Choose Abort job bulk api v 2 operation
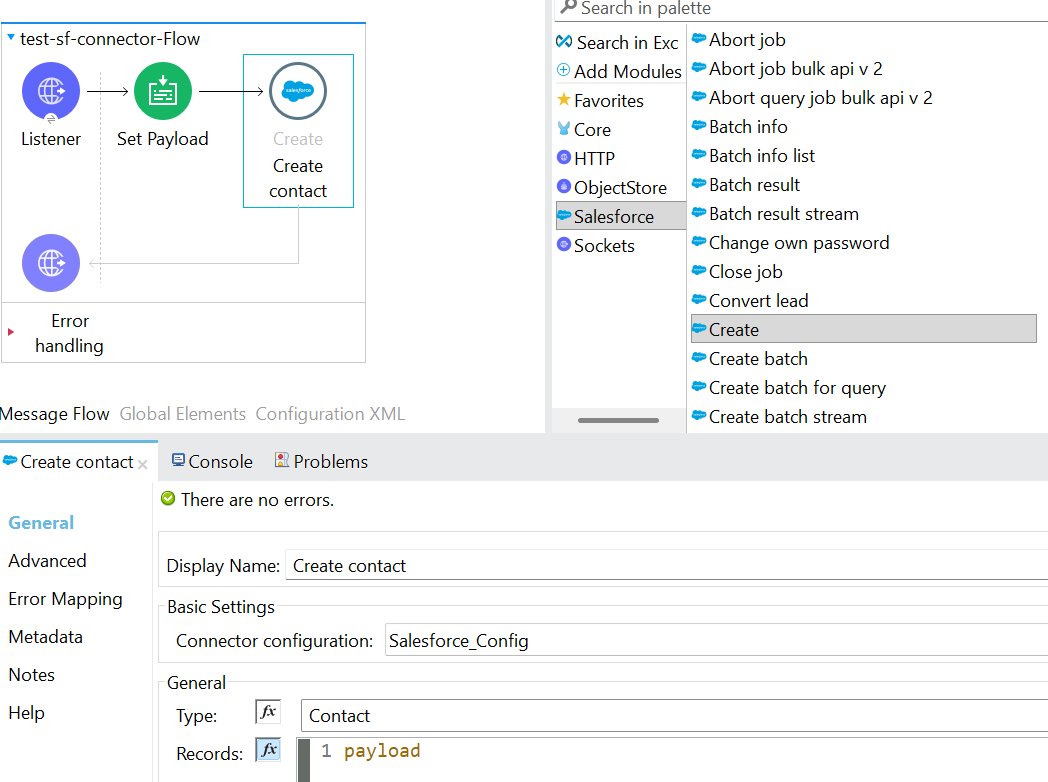 pos(787,69)
